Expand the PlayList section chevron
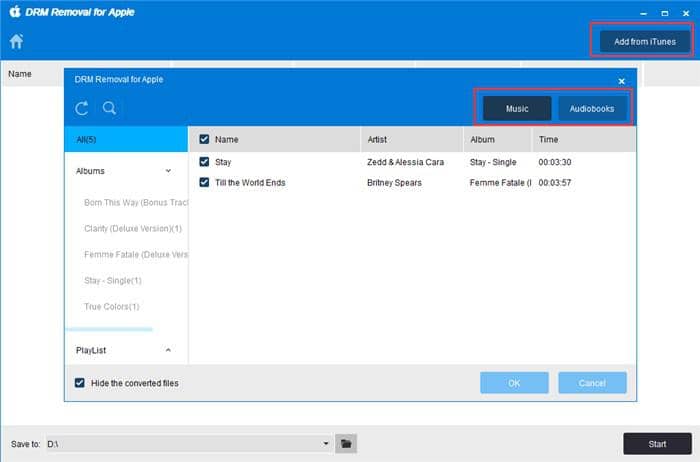 pyautogui.click(x=168, y=350)
